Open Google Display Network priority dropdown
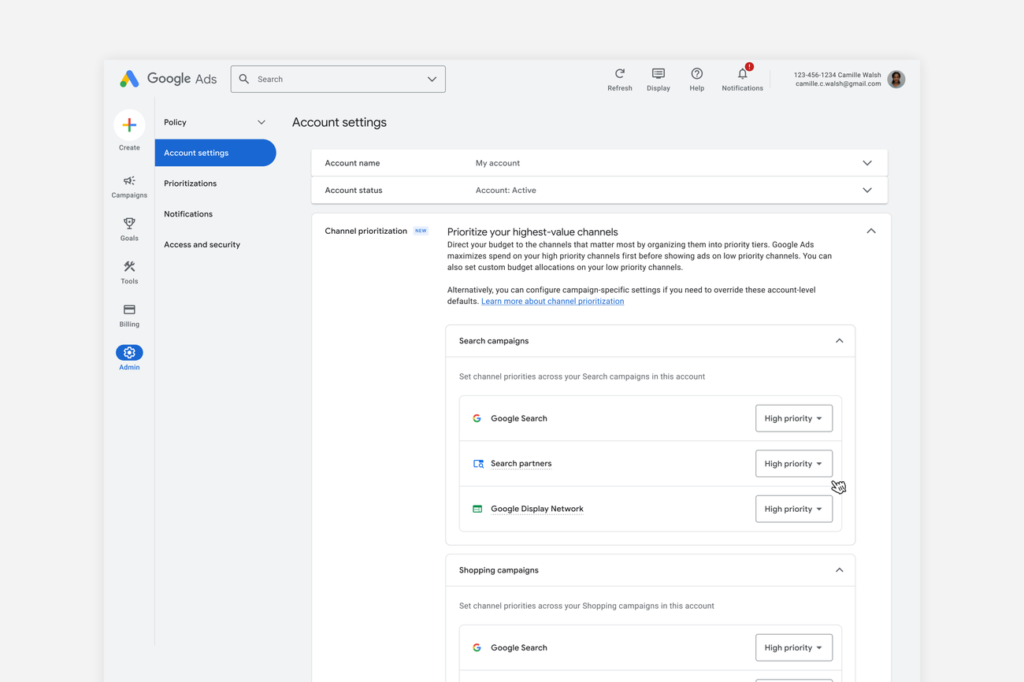1024x682 pixels. (793, 509)
